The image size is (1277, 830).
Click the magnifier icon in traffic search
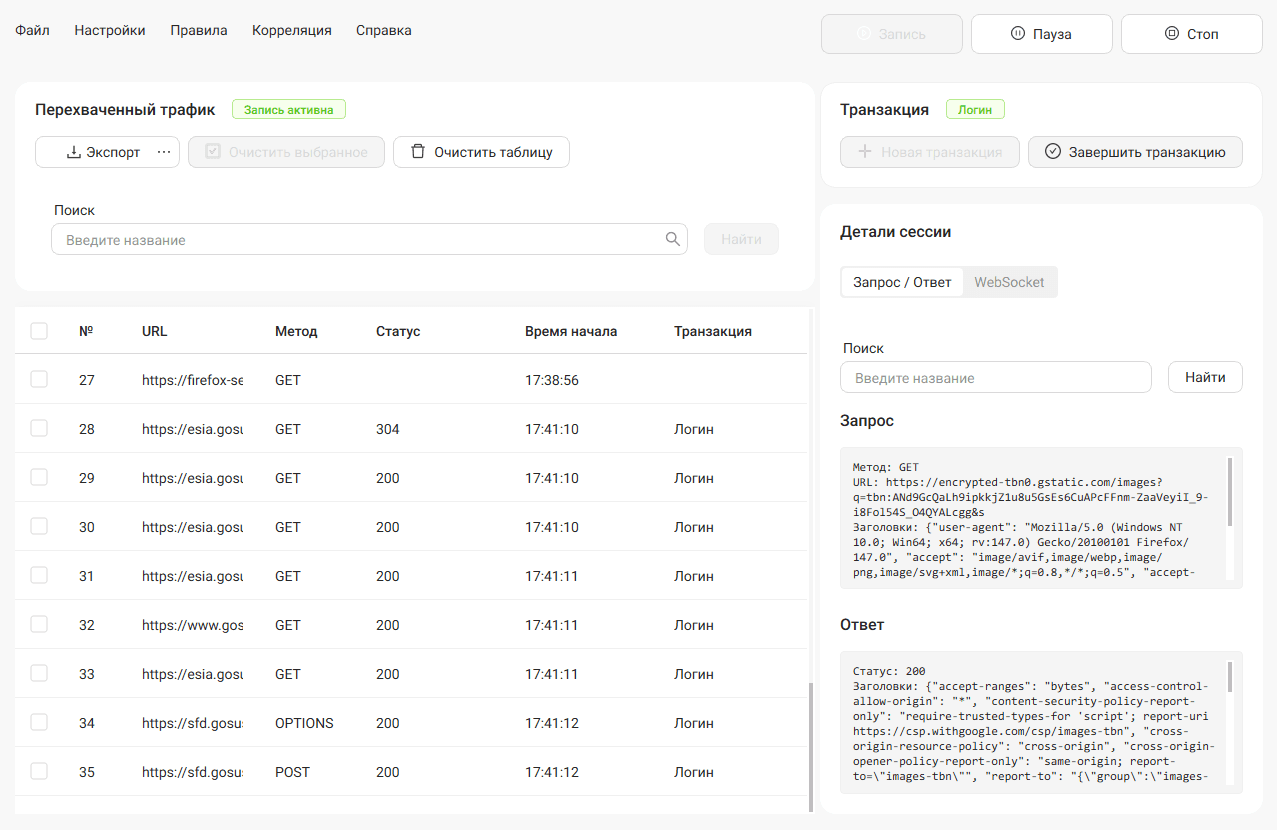pyautogui.click(x=673, y=239)
